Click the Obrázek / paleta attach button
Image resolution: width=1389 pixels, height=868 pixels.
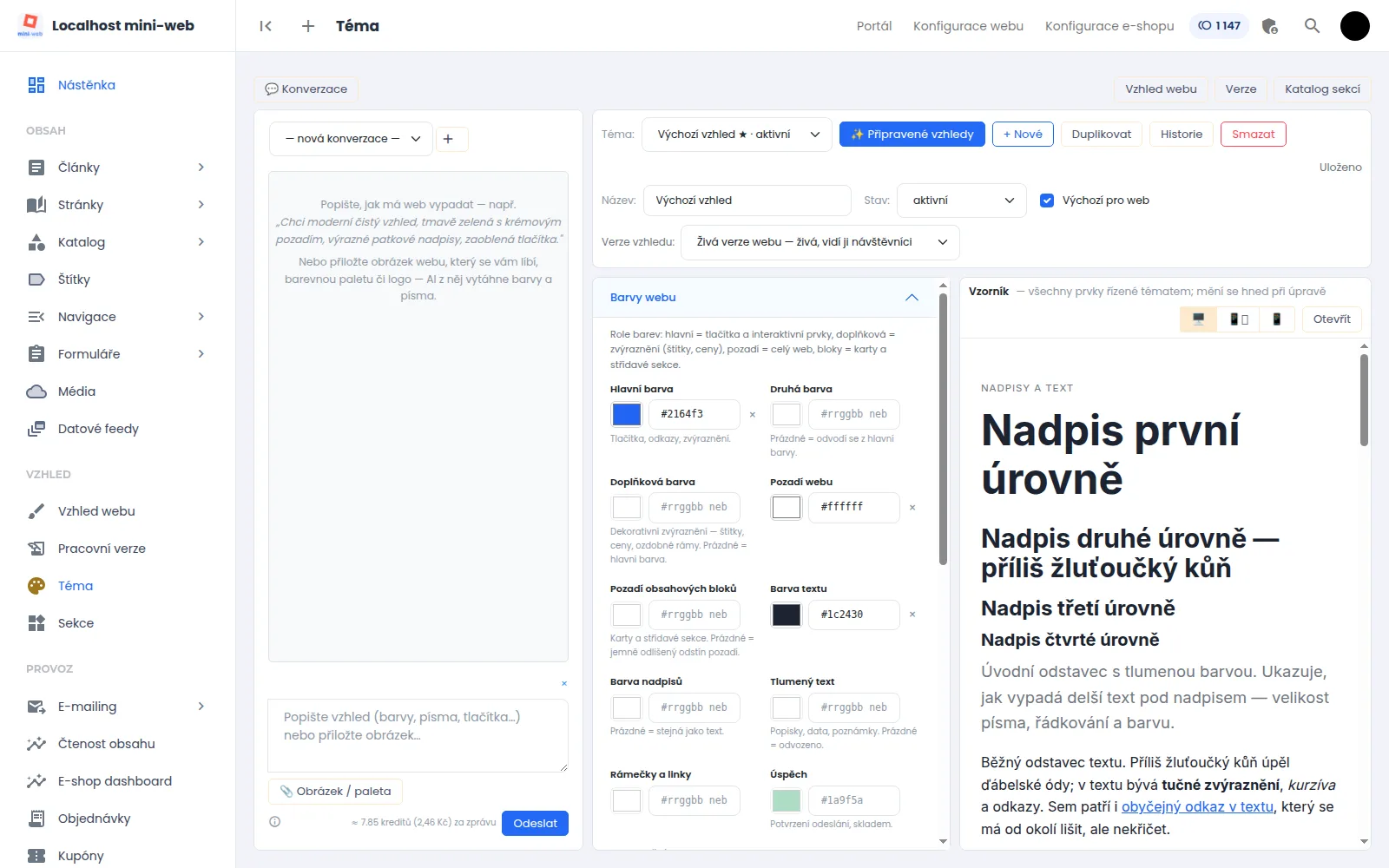point(335,792)
